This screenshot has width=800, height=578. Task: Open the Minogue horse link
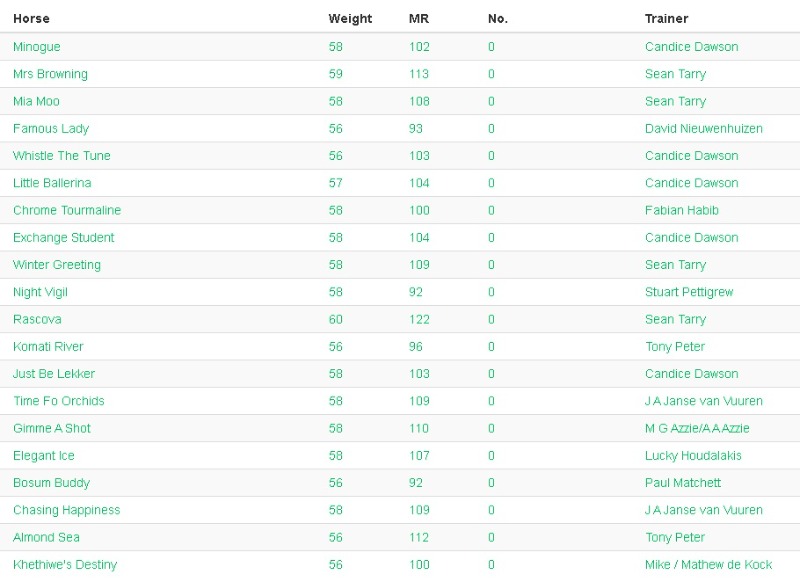click(x=37, y=47)
